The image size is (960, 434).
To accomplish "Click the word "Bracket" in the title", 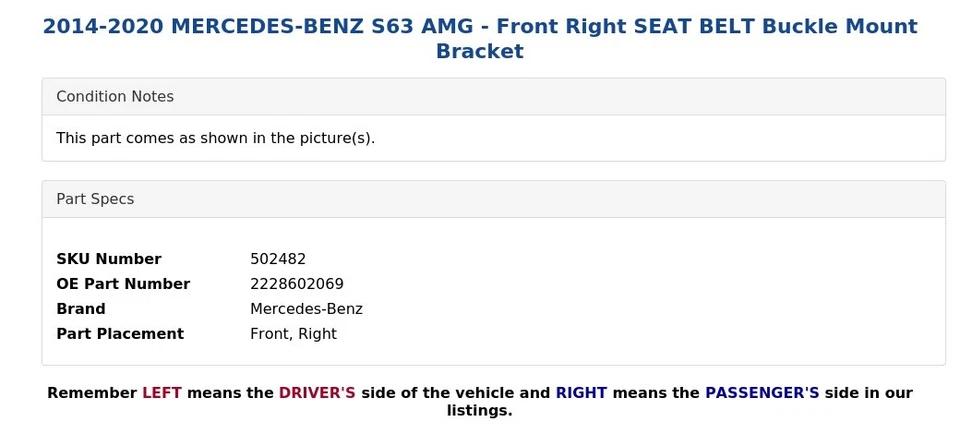I will (479, 52).
